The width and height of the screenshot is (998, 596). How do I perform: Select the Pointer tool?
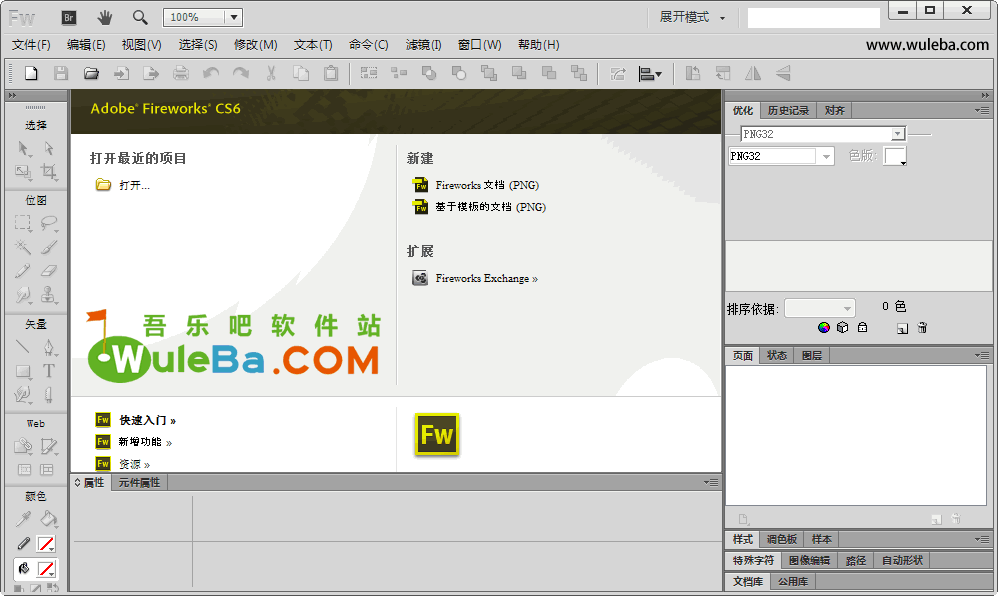click(x=23, y=148)
